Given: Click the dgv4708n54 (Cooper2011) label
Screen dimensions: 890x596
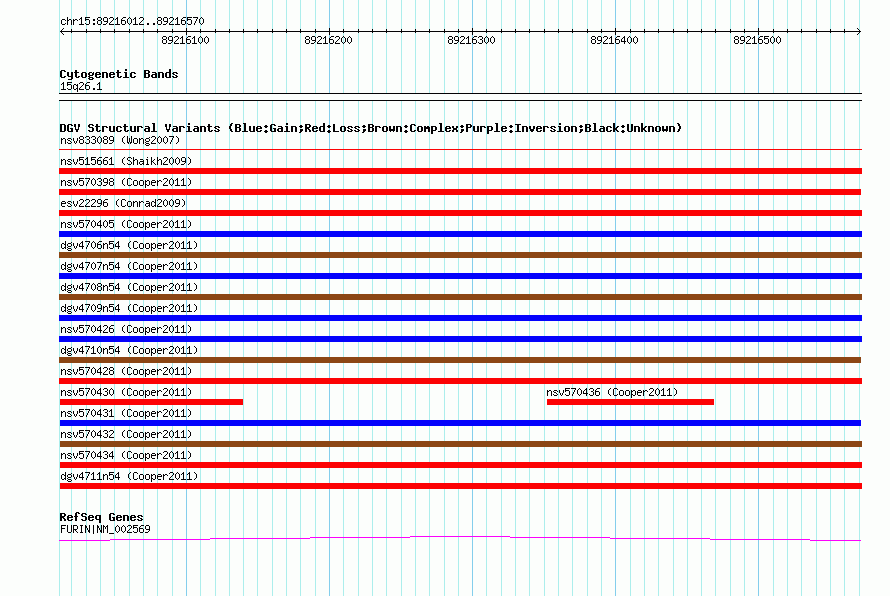Looking at the screenshot, I should (x=129, y=287).
